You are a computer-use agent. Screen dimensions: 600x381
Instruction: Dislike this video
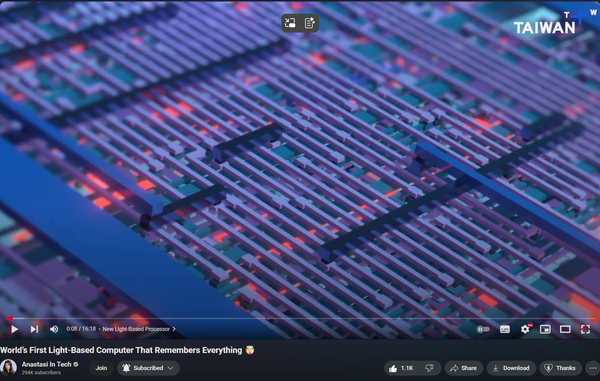tap(430, 368)
